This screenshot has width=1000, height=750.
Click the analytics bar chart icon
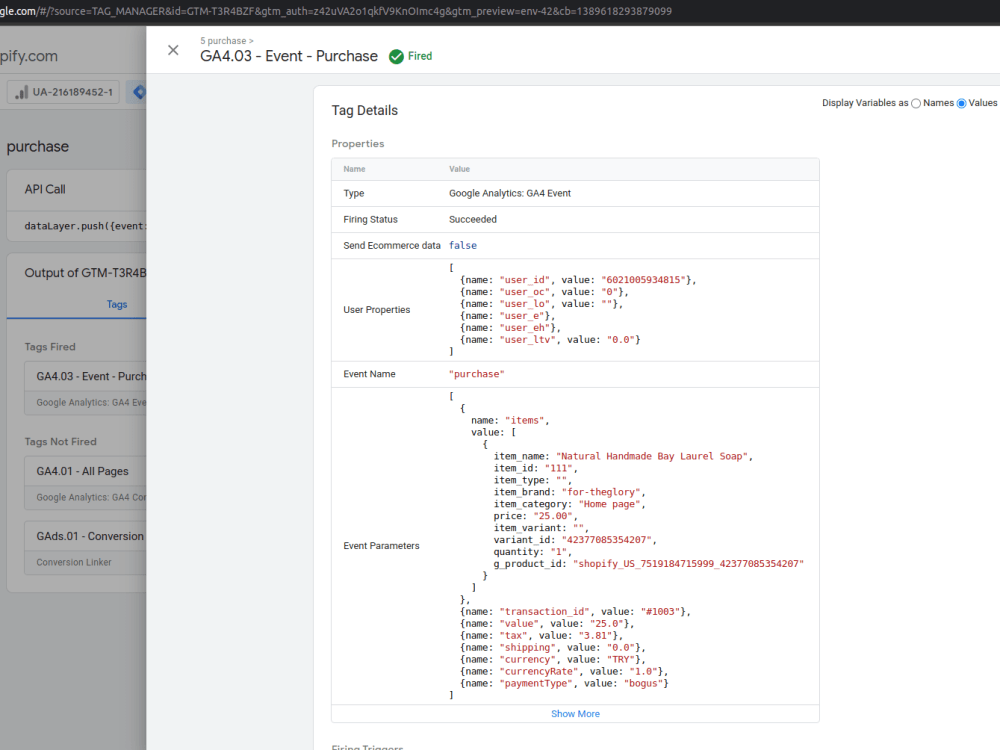(22, 92)
